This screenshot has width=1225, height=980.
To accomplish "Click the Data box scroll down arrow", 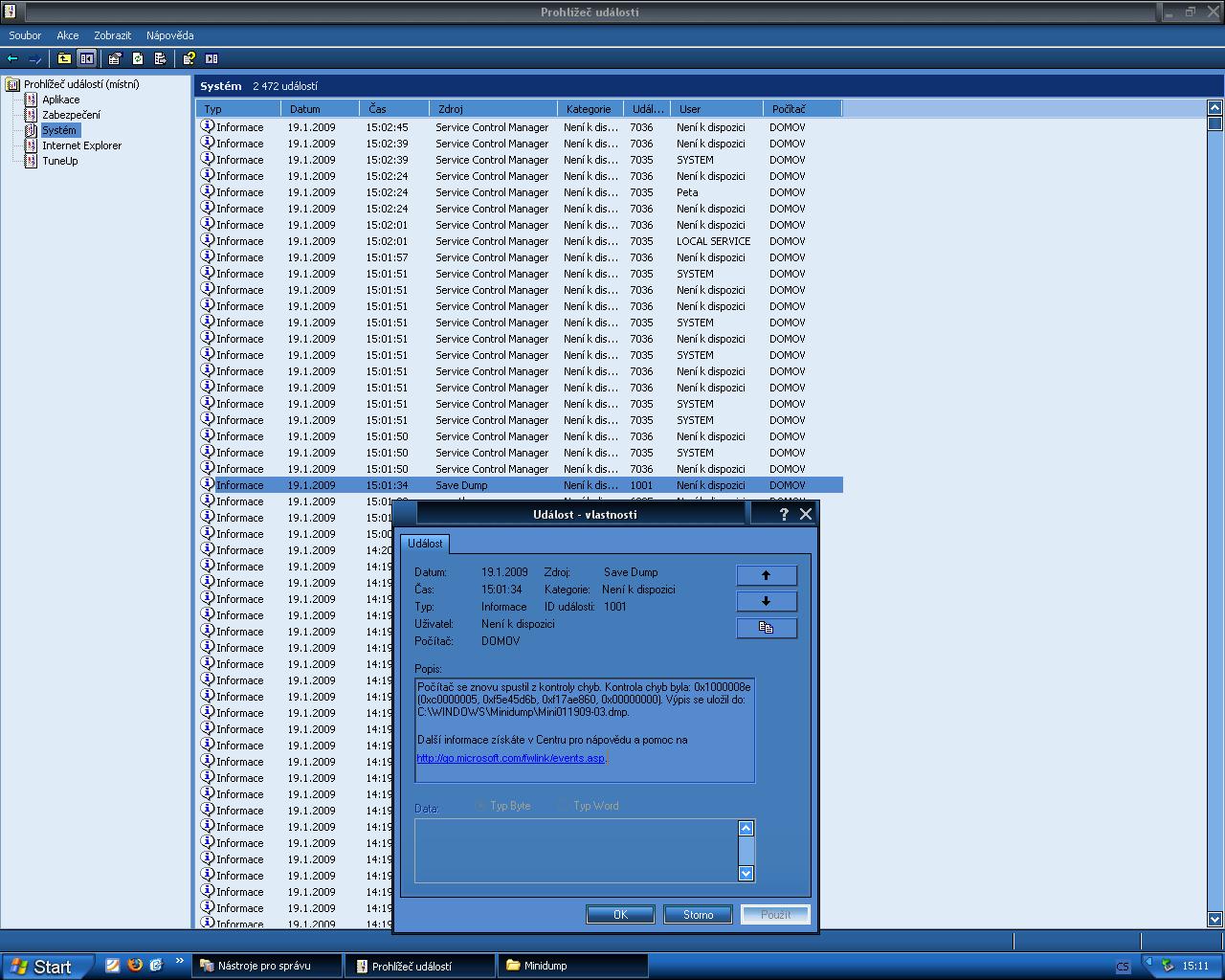I will pyautogui.click(x=746, y=873).
